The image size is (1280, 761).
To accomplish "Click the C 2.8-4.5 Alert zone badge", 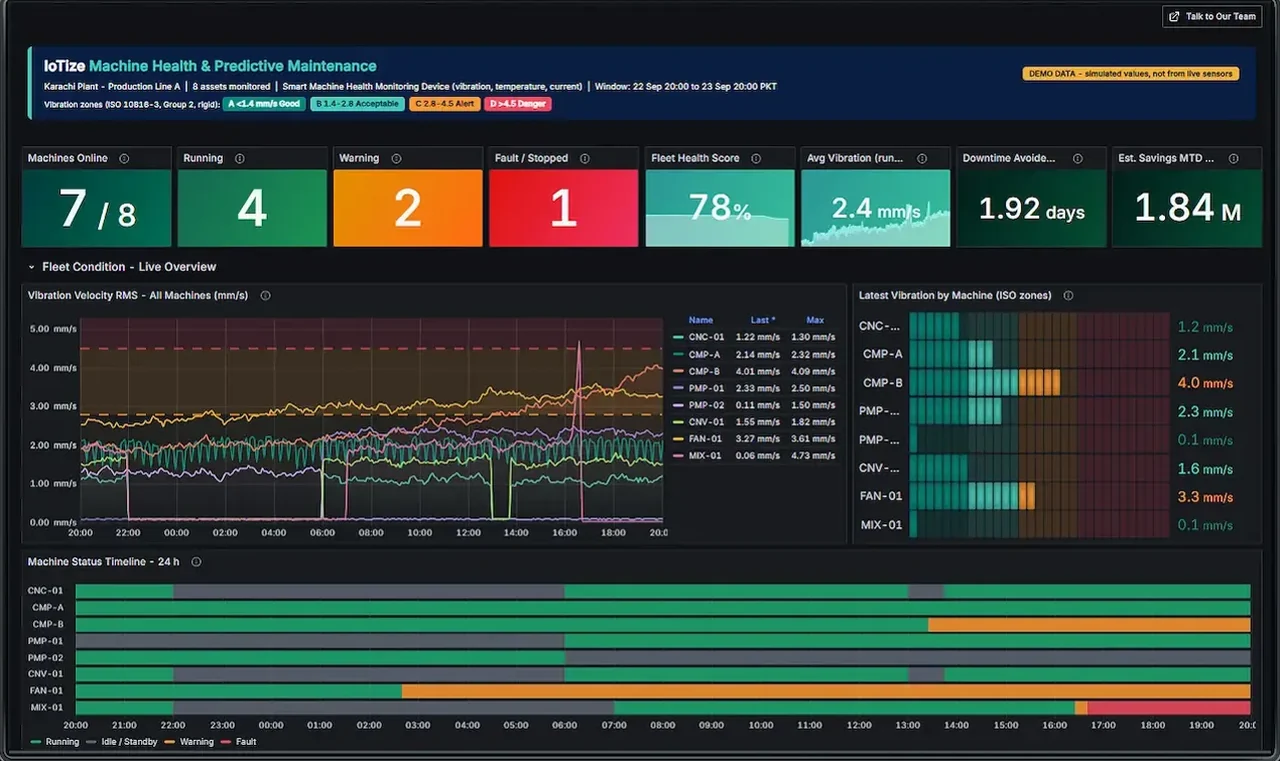I will [x=444, y=104].
